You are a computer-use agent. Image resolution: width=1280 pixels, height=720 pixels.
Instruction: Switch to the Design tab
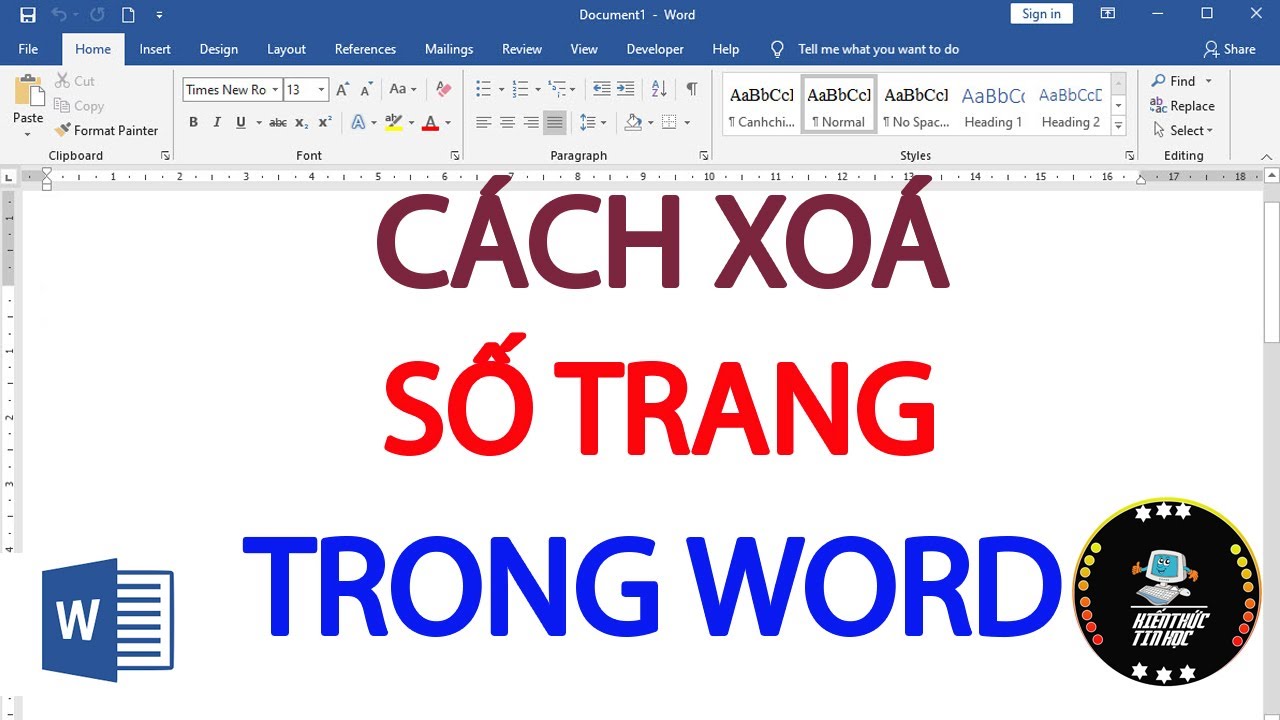point(218,49)
